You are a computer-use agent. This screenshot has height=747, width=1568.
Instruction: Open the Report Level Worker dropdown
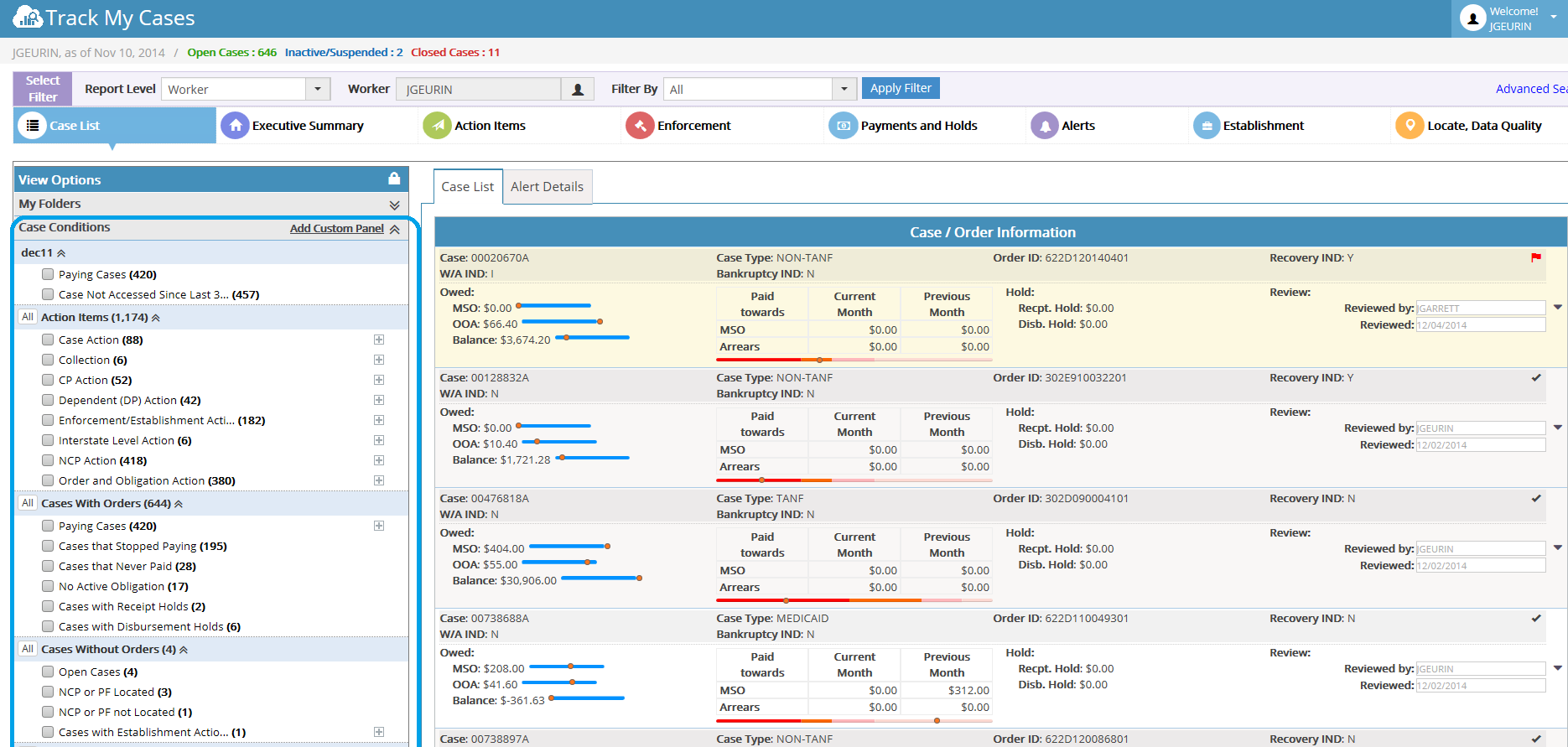coord(317,90)
